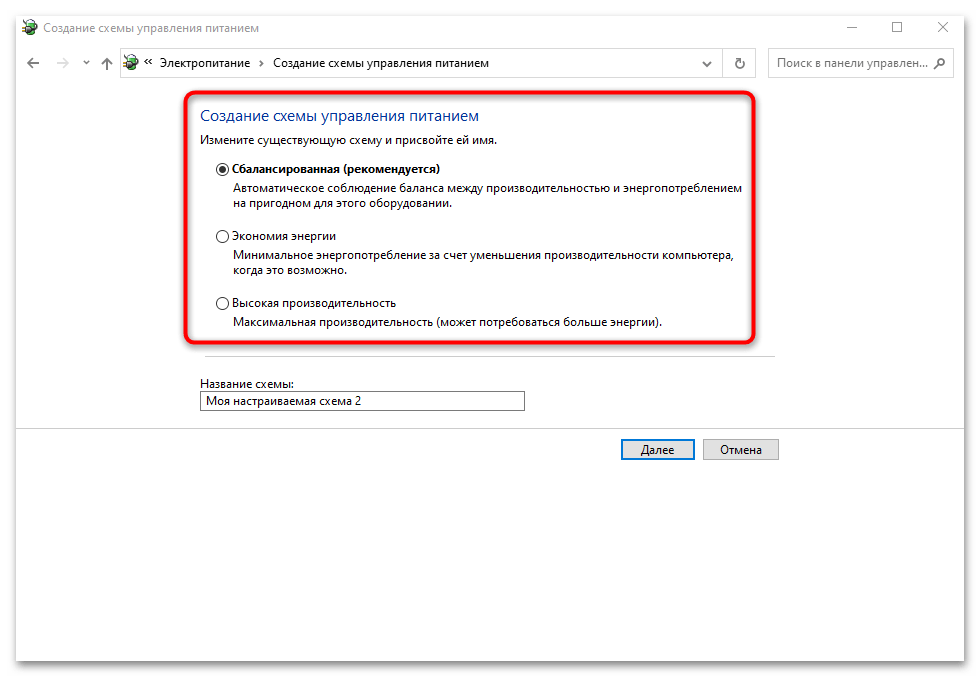Click the Название схемы label
Screen dimensions: 980x677
tap(247, 384)
